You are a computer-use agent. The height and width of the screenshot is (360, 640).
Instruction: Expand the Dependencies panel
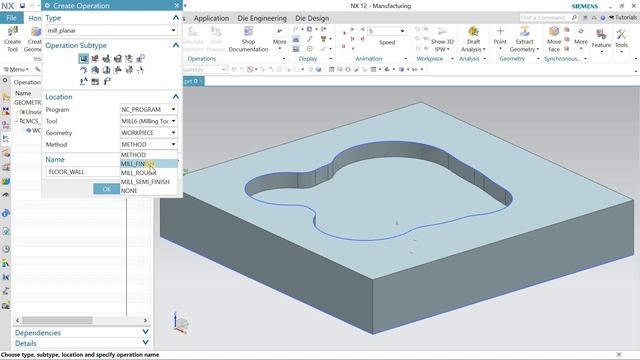coord(145,332)
